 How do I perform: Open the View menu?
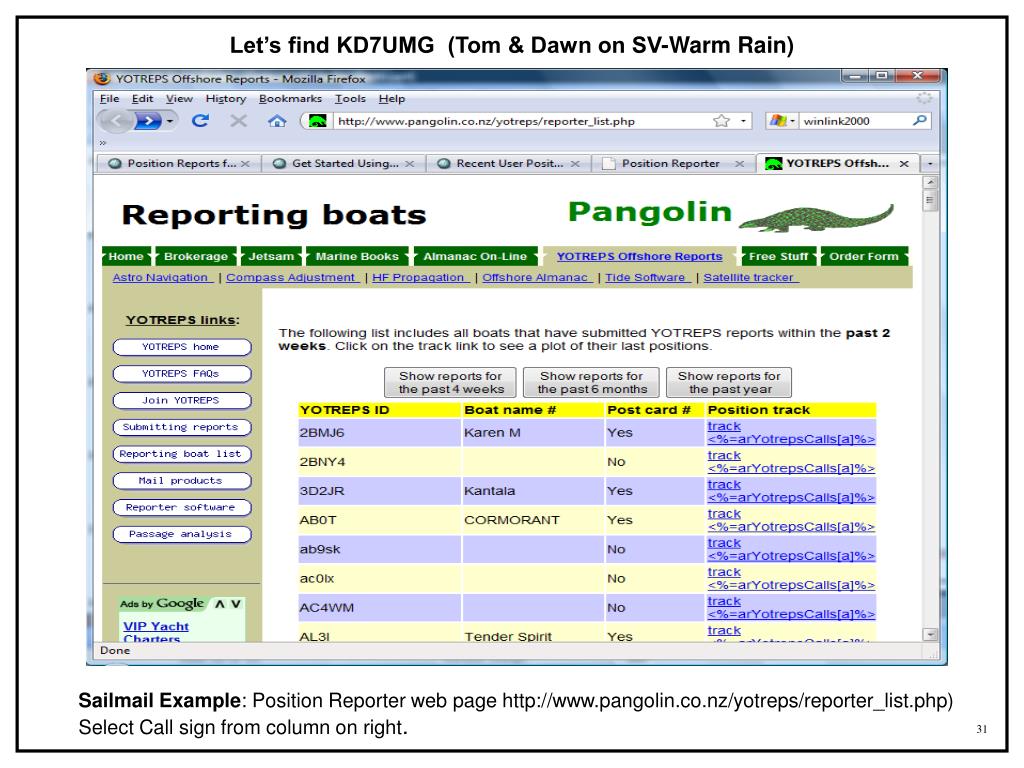(x=179, y=99)
